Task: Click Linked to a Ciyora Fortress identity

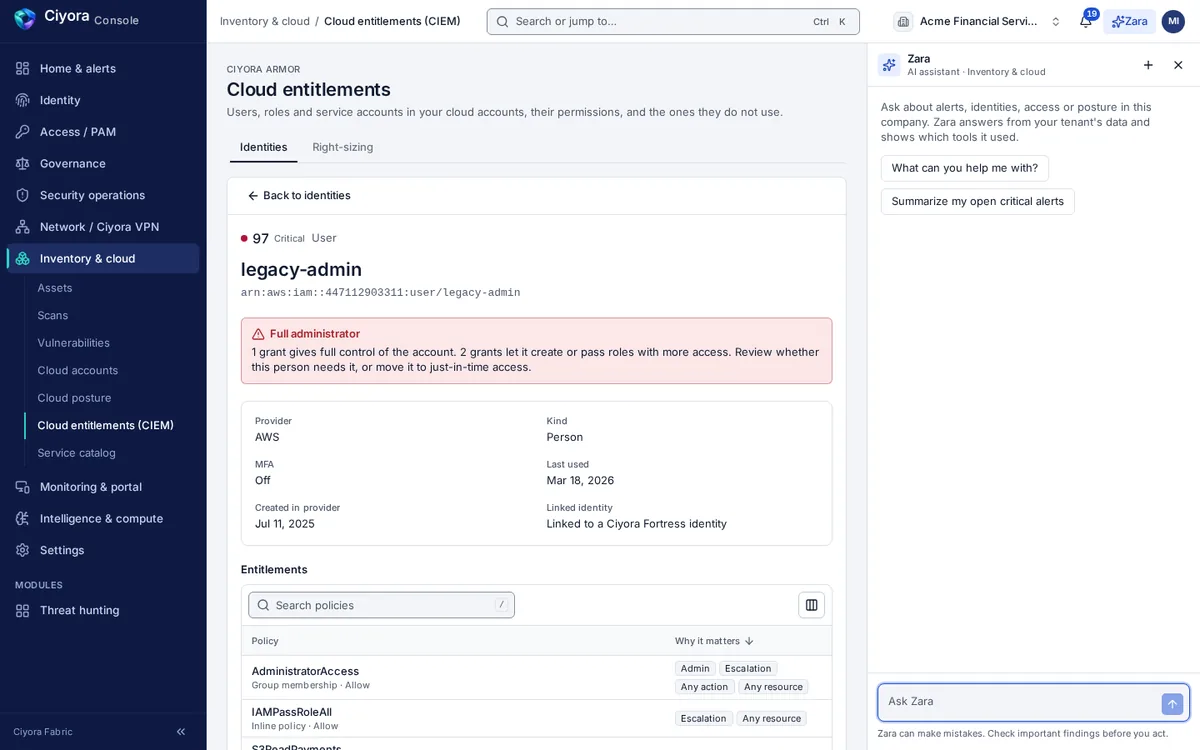Action: pyautogui.click(x=636, y=524)
